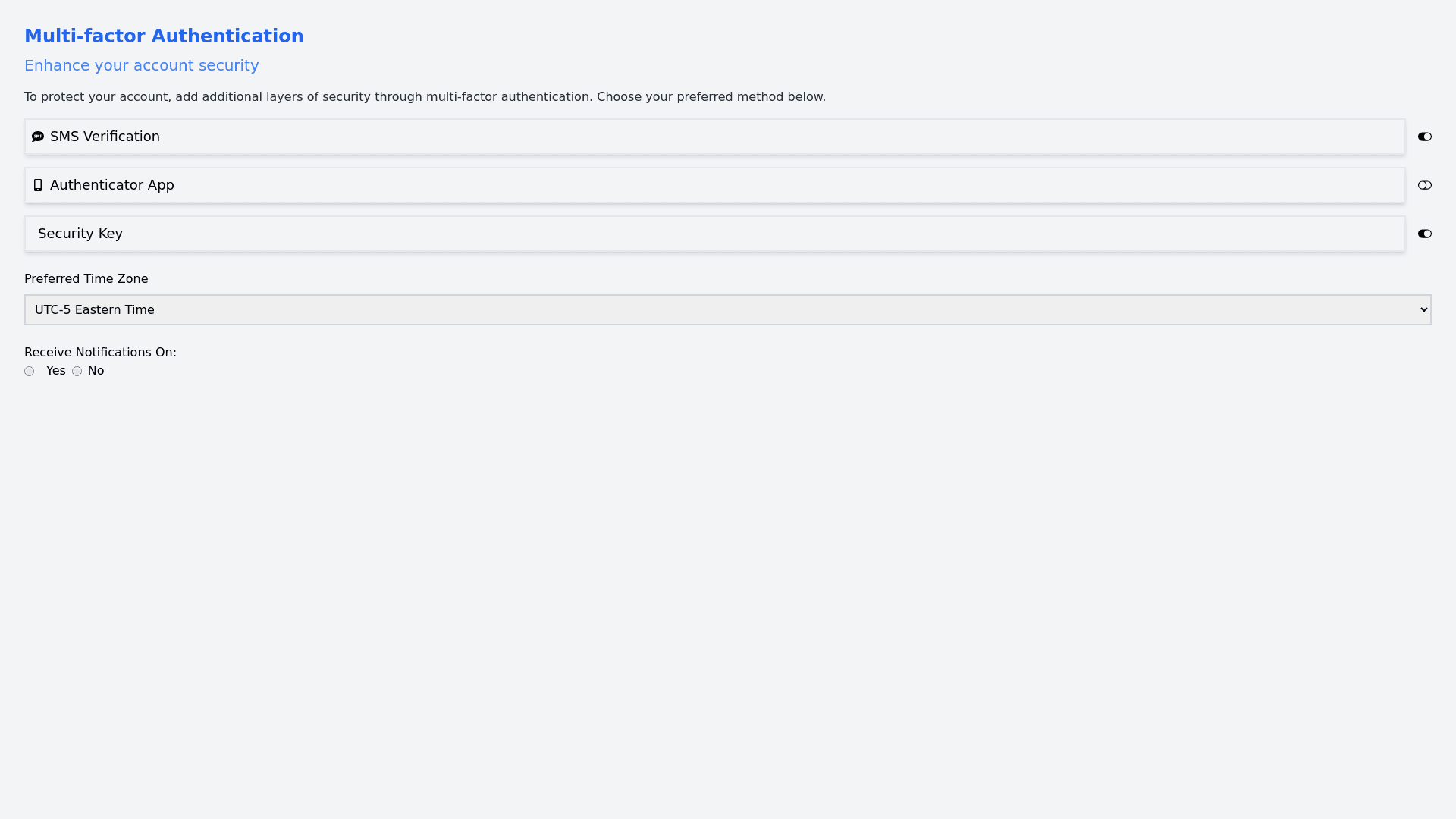This screenshot has width=1456, height=819.
Task: Click the SMS Verification option text
Action: point(105,136)
